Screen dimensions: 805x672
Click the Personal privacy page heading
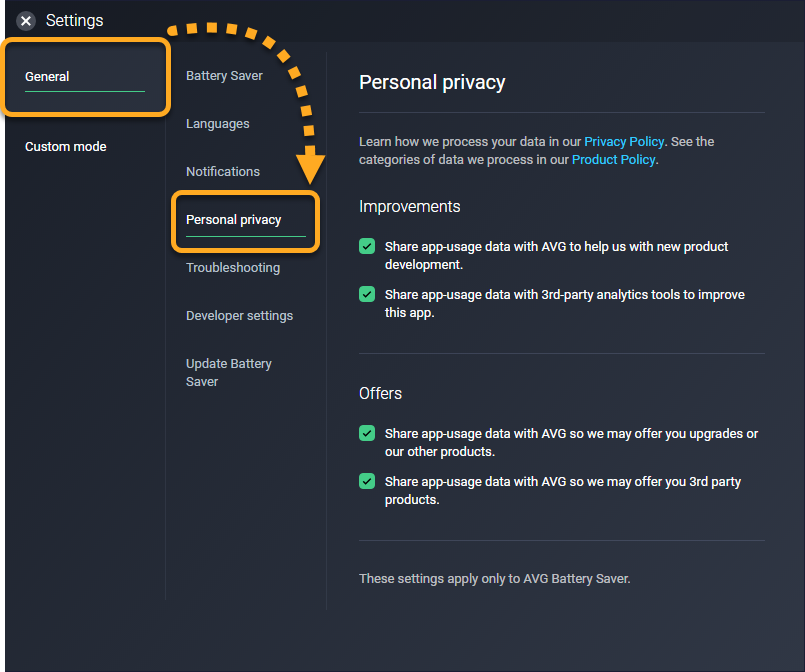point(432,83)
